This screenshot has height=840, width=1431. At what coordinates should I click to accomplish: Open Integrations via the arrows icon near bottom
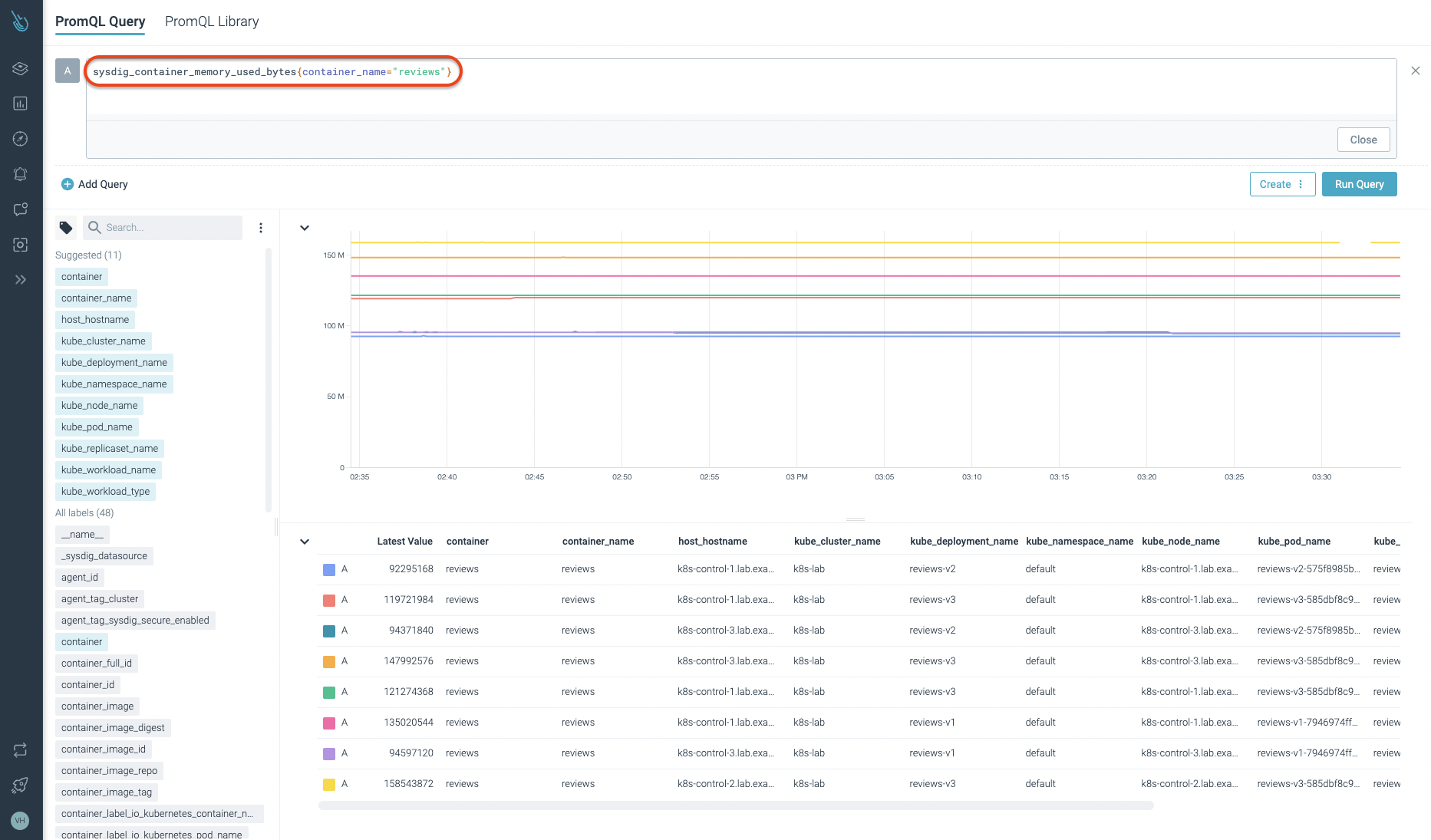pyautogui.click(x=20, y=749)
